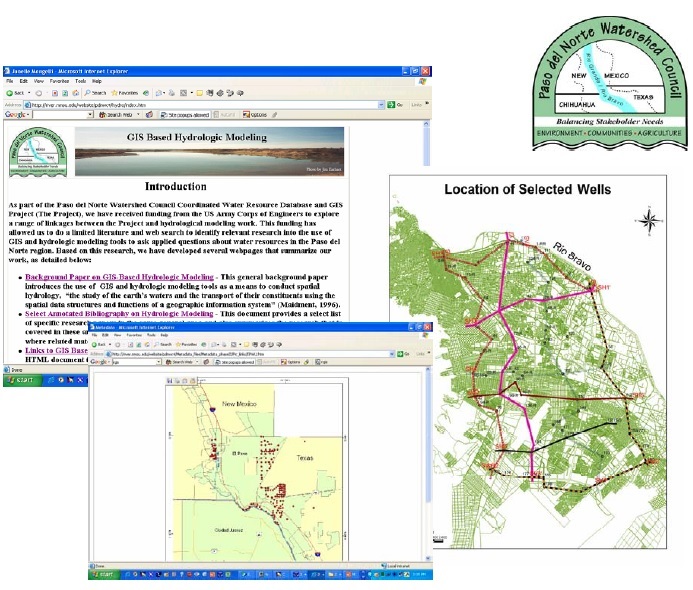Open Help menu in Metadata window
Screen dimensions: 693x590
164,335
